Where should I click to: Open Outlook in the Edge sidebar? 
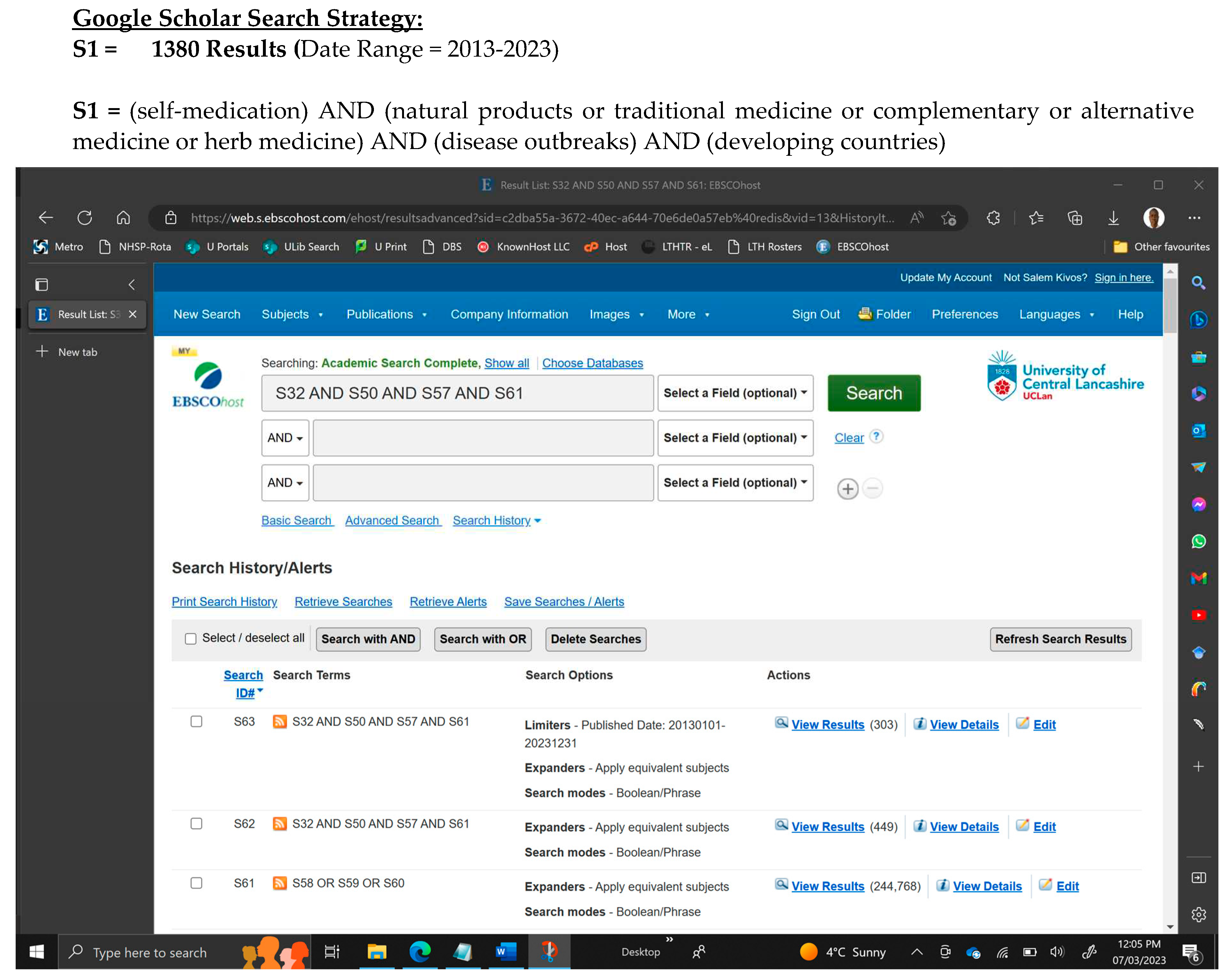point(1199,431)
